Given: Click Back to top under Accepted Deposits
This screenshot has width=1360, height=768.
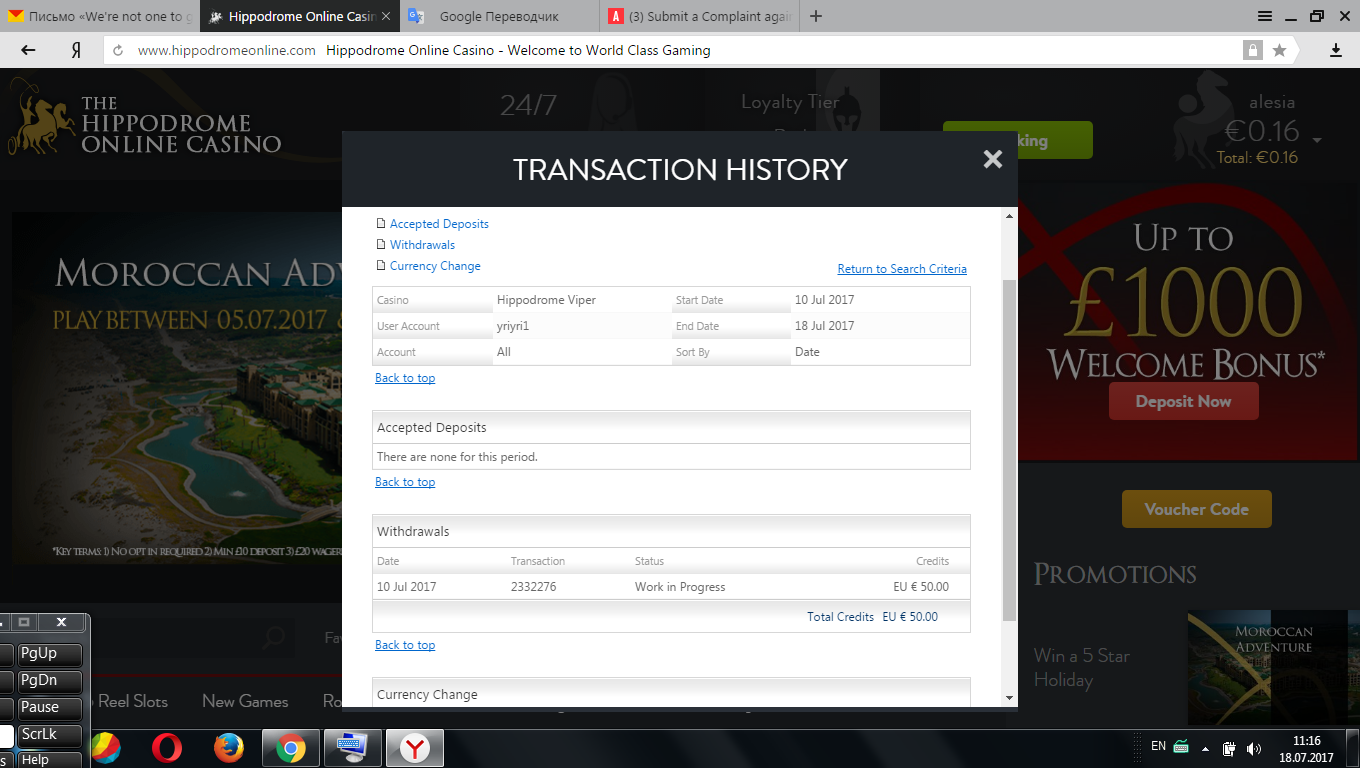Looking at the screenshot, I should point(405,482).
